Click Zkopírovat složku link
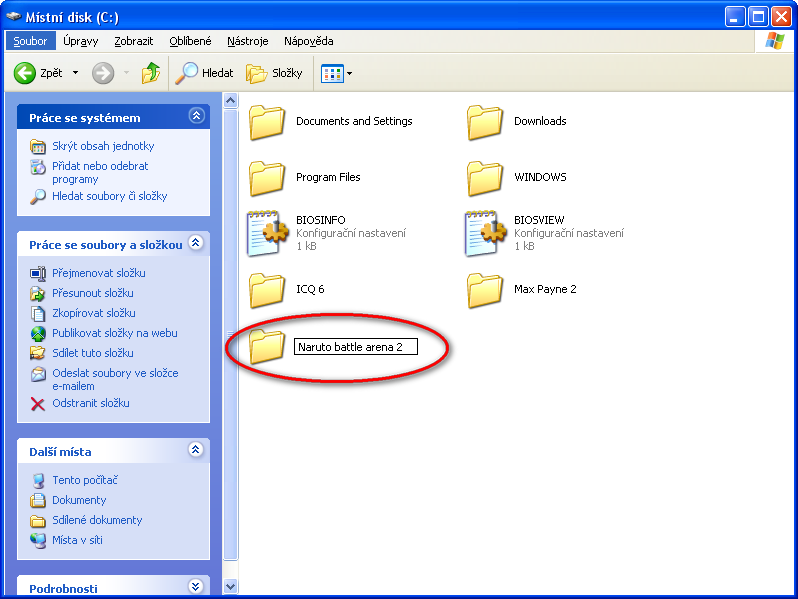798x599 pixels. (x=94, y=313)
